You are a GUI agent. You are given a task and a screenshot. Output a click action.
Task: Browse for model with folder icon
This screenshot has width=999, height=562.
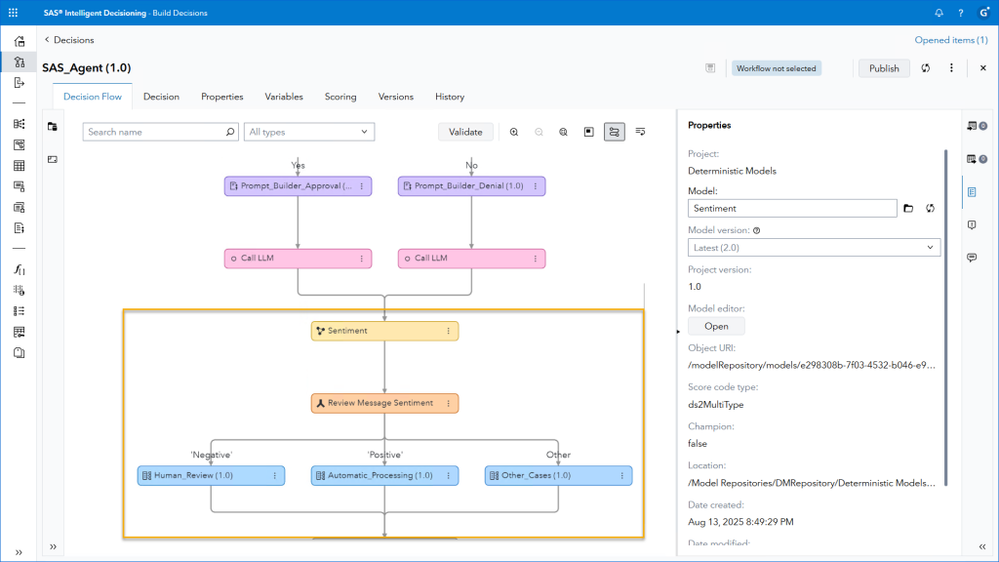(909, 208)
